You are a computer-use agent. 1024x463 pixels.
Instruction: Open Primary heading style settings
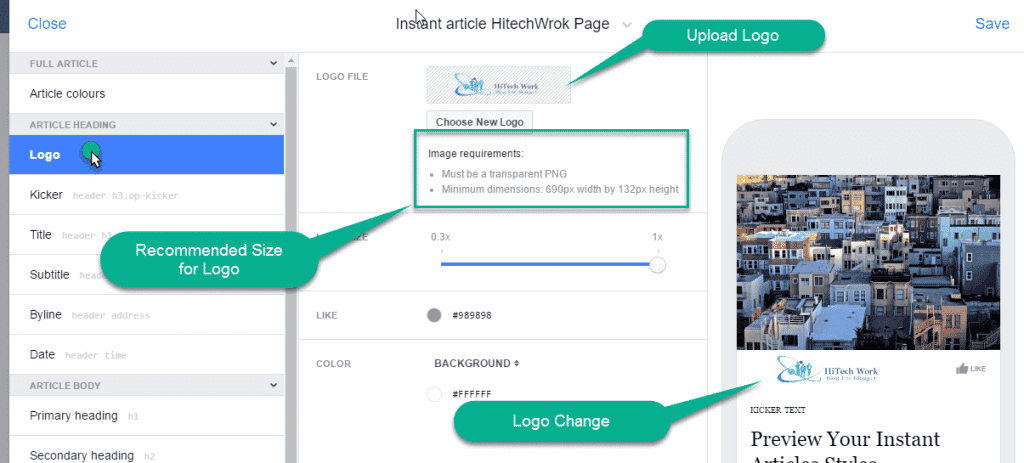click(147, 415)
